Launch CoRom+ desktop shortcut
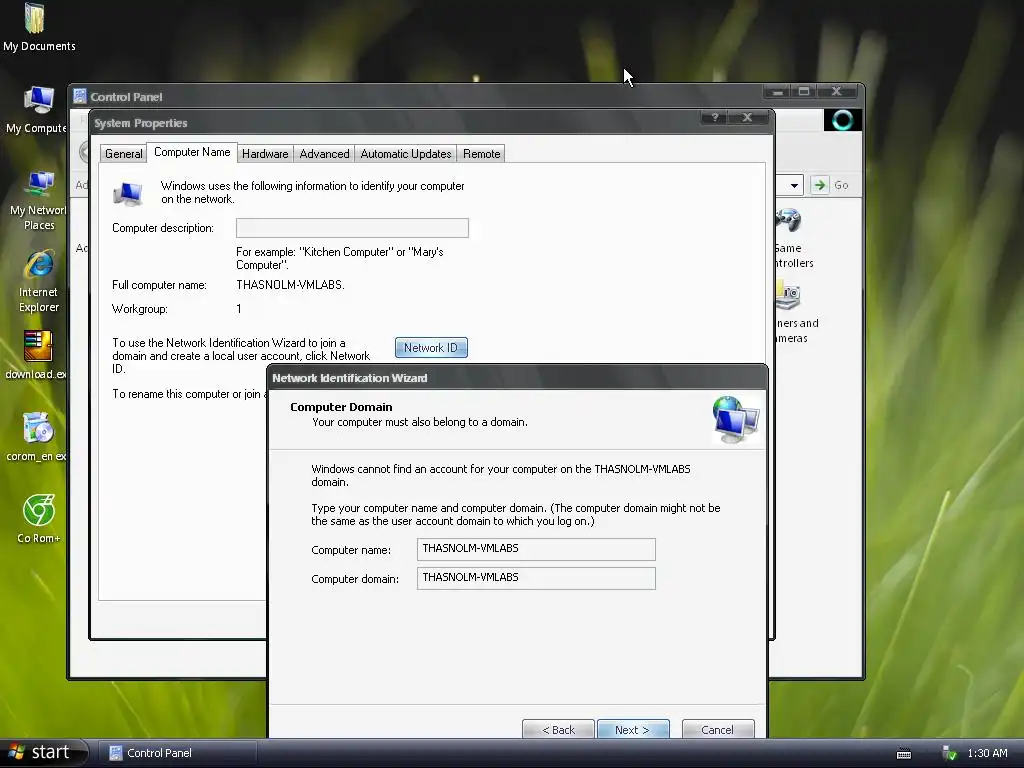This screenshot has height=768, width=1024. 39,519
